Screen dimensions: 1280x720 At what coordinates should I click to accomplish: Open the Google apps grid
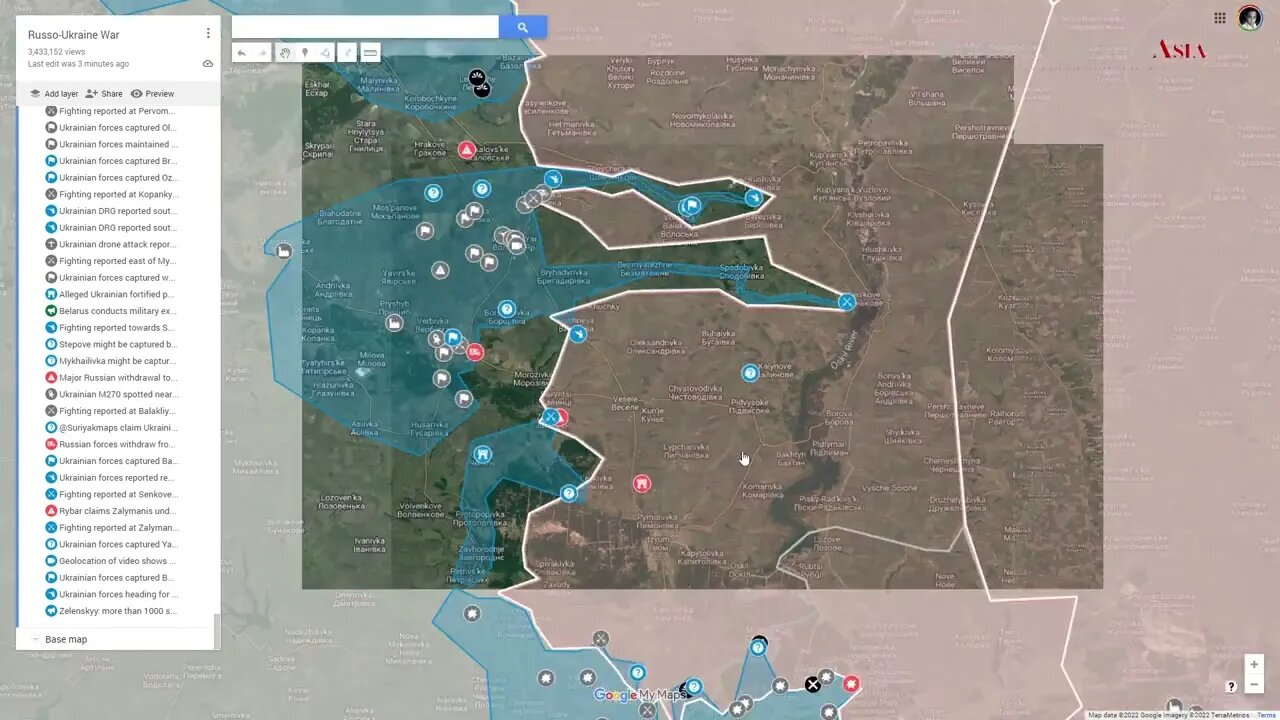click(1220, 18)
